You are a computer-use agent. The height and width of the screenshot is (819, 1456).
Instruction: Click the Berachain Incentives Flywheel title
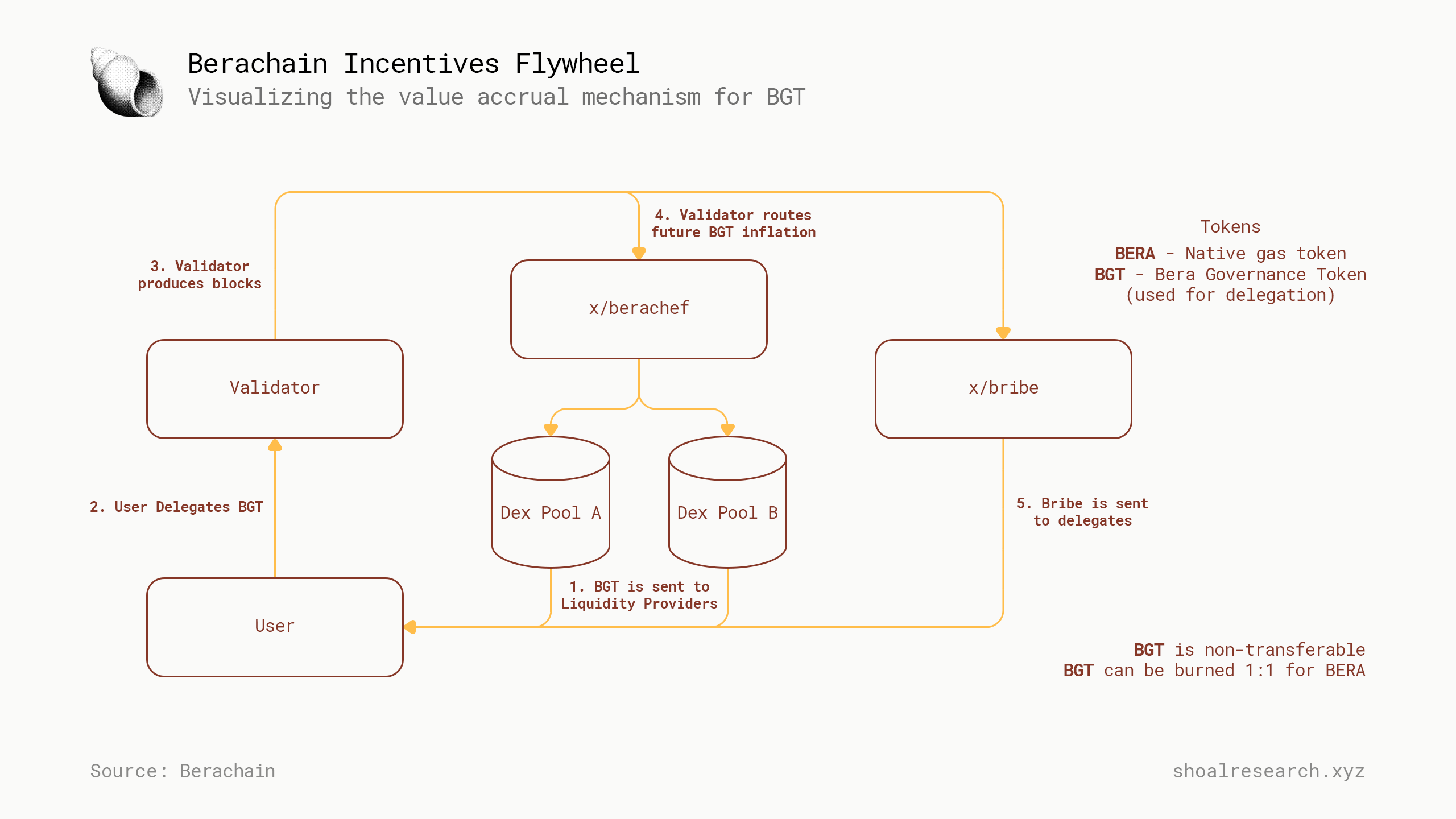(x=413, y=64)
